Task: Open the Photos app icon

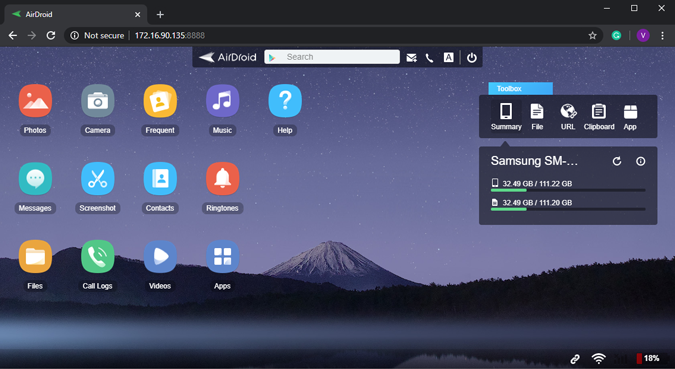Action: (35, 101)
